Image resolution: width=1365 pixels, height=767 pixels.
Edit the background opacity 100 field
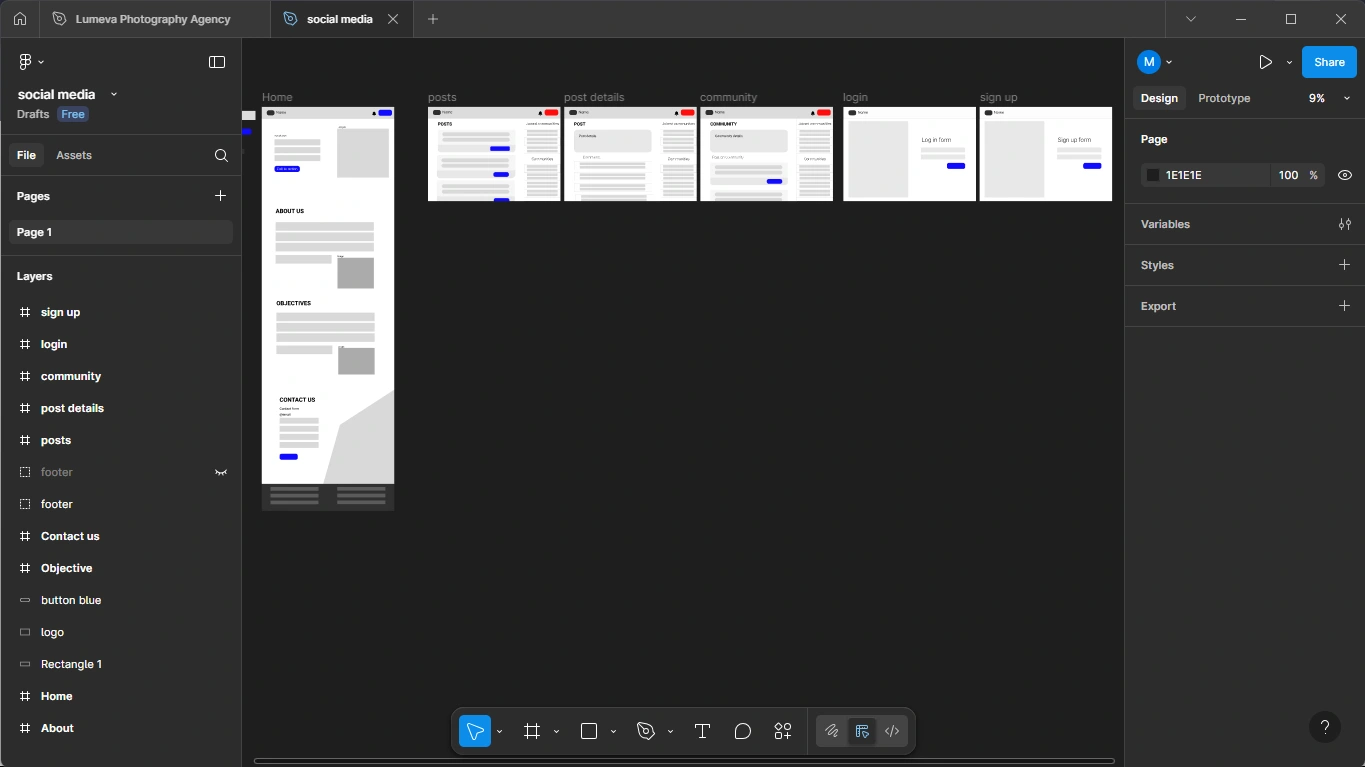[x=1288, y=175]
